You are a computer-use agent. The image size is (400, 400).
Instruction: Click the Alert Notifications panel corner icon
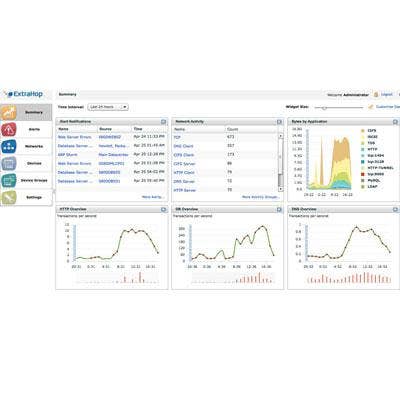coord(163,122)
